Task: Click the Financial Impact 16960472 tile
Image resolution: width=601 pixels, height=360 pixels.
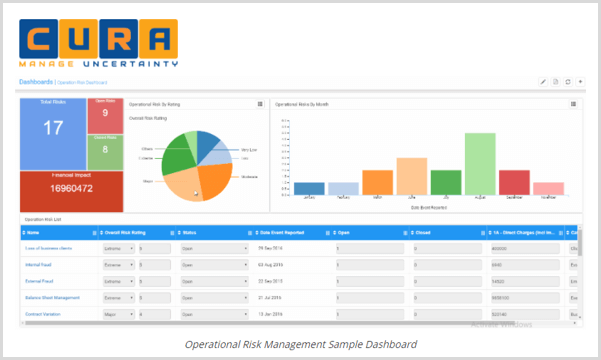Action: (72, 191)
